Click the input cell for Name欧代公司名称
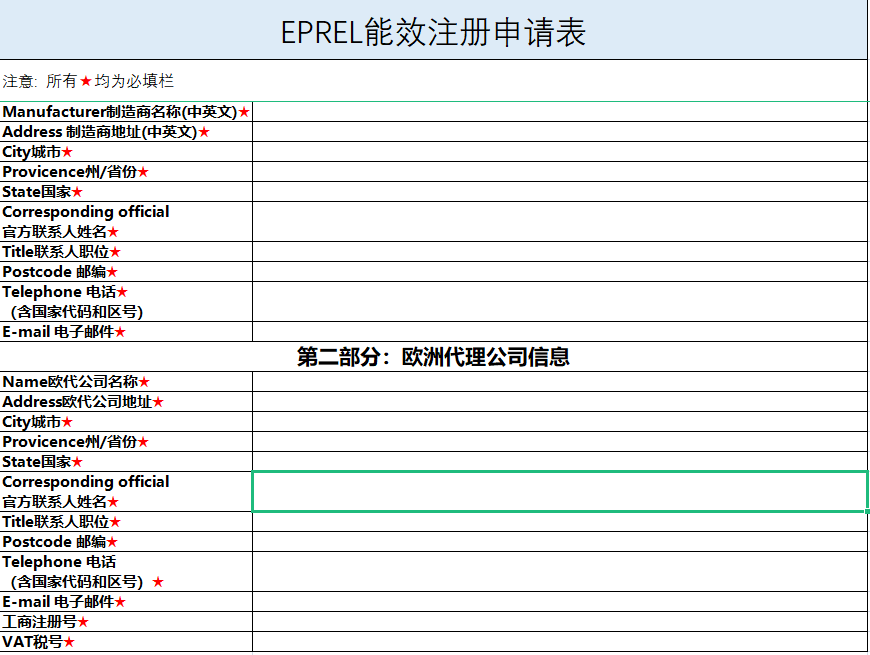This screenshot has height=655, width=870. coord(560,382)
